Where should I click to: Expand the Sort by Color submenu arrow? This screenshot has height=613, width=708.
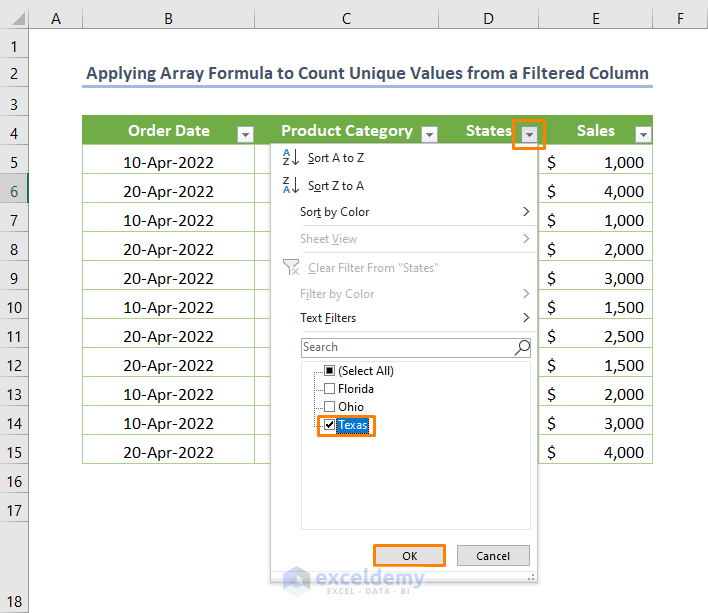[526, 211]
